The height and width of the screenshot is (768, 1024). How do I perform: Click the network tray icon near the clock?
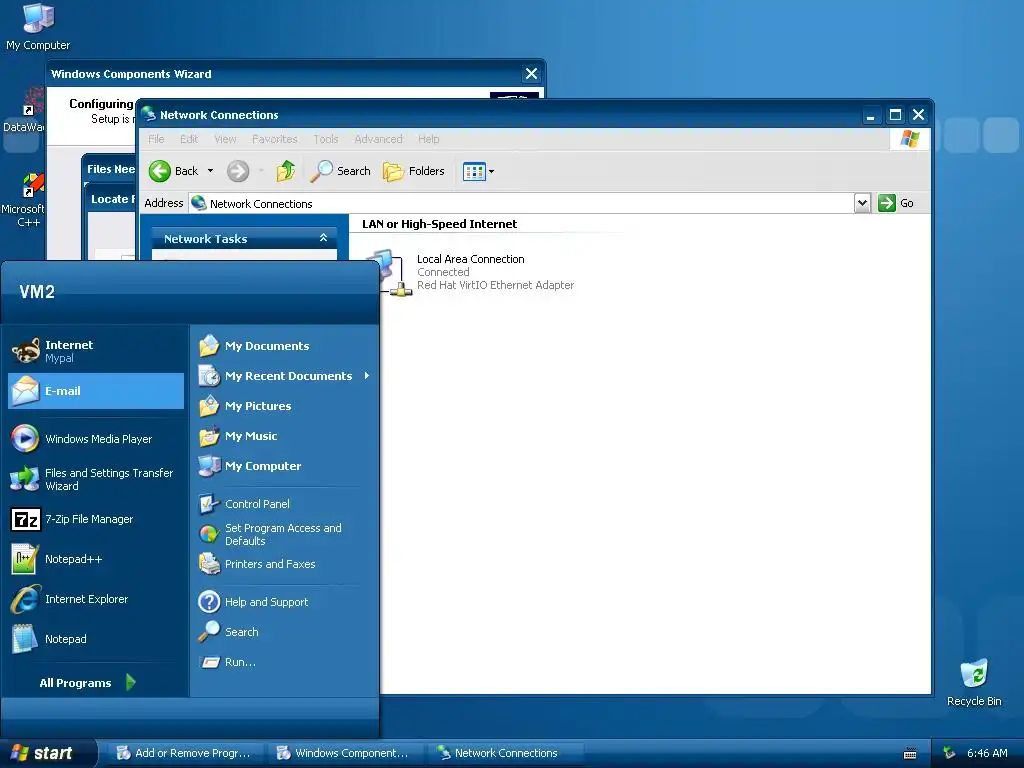click(950, 753)
